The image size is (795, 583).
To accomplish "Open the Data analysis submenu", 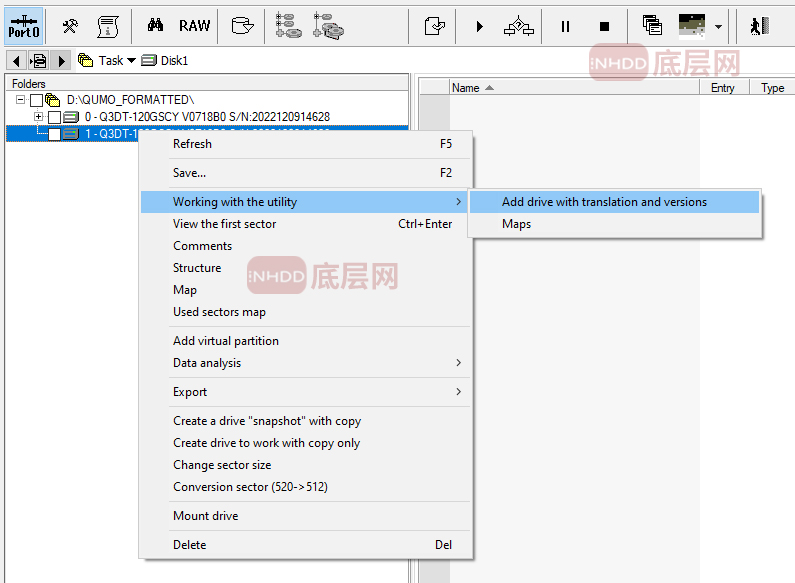I will pos(206,363).
